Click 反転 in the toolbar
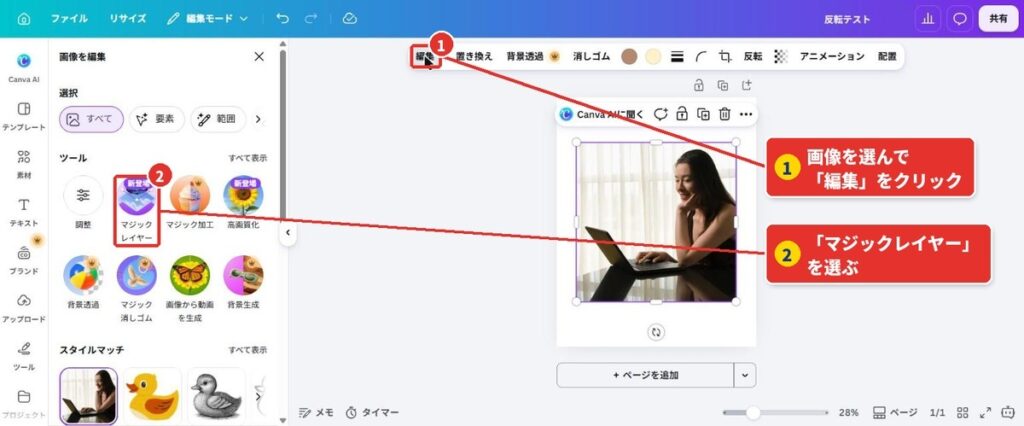Screen dimensions: 1024x426 [753, 56]
